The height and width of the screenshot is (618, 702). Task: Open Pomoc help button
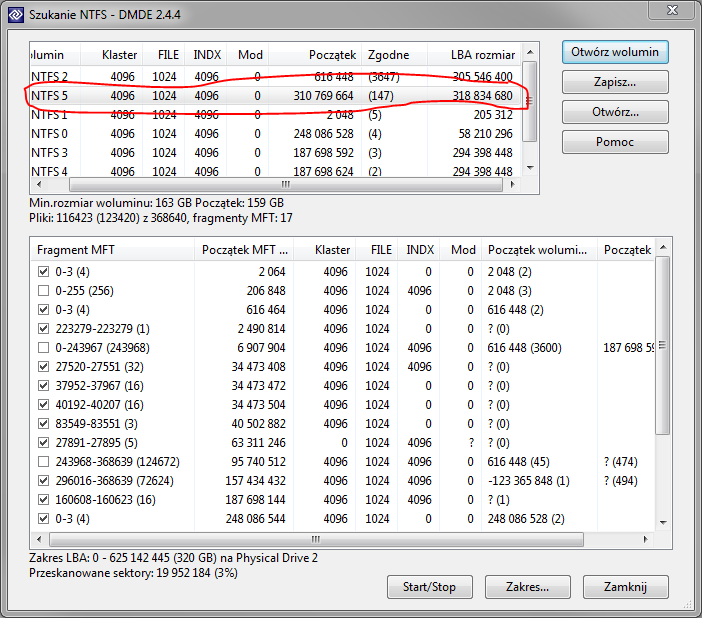tap(615, 142)
